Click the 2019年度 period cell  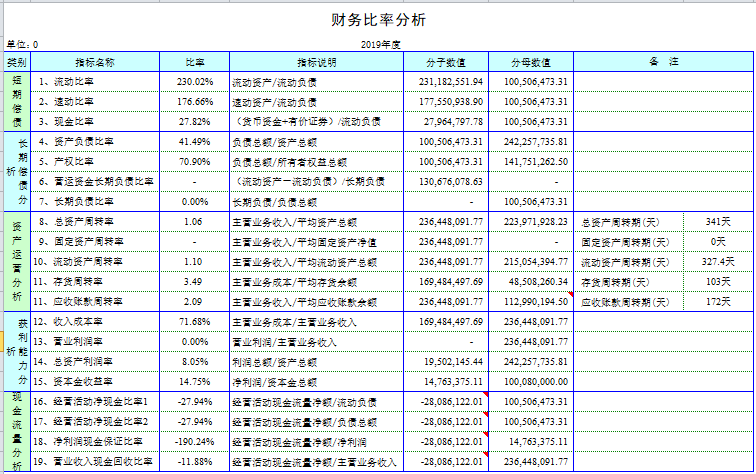(379, 45)
